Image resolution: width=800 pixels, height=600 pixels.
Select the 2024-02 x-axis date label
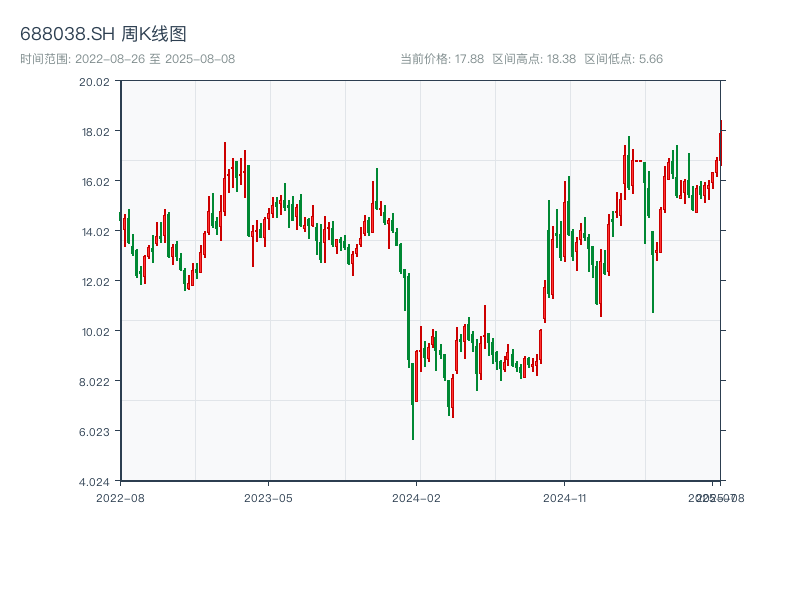click(417, 497)
